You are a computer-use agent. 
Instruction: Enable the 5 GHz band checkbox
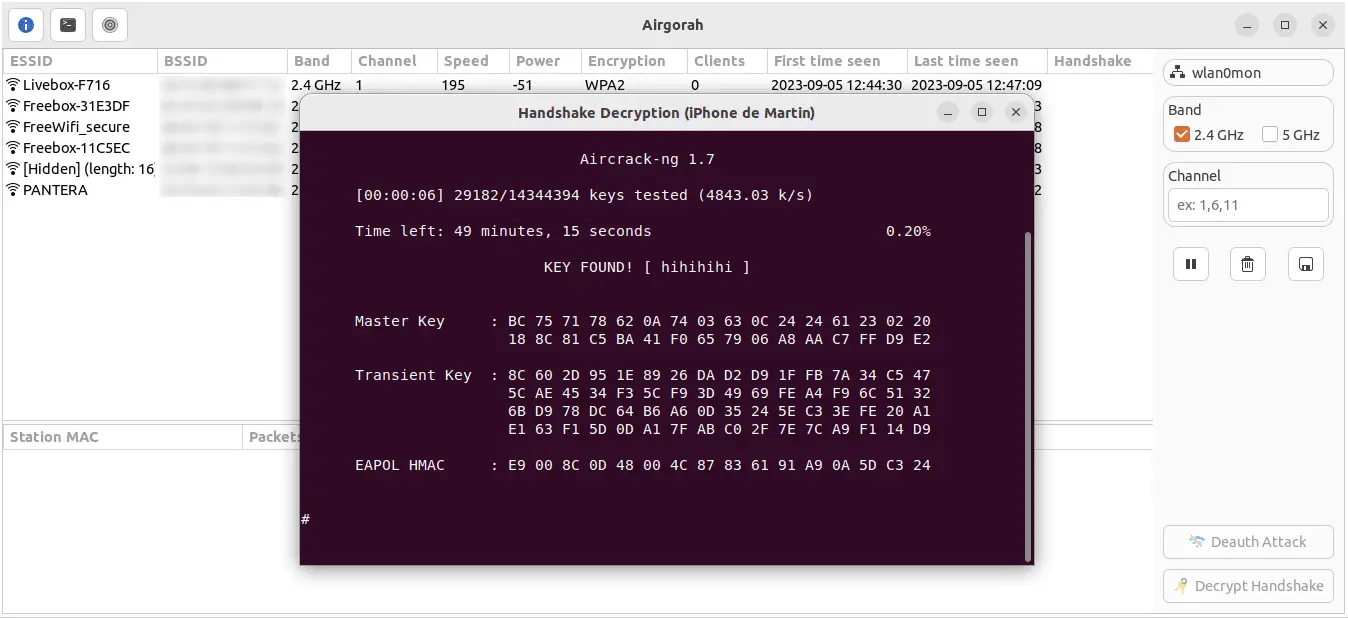coord(1270,134)
